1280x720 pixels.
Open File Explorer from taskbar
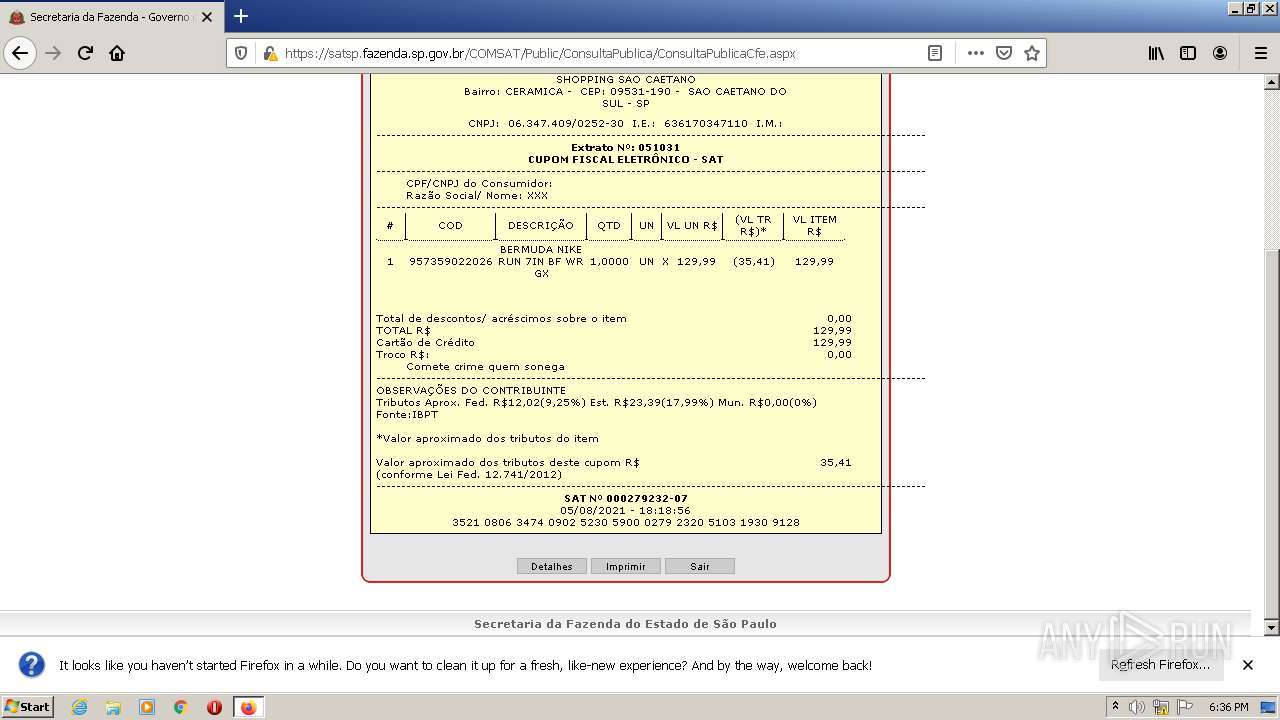(x=113, y=707)
